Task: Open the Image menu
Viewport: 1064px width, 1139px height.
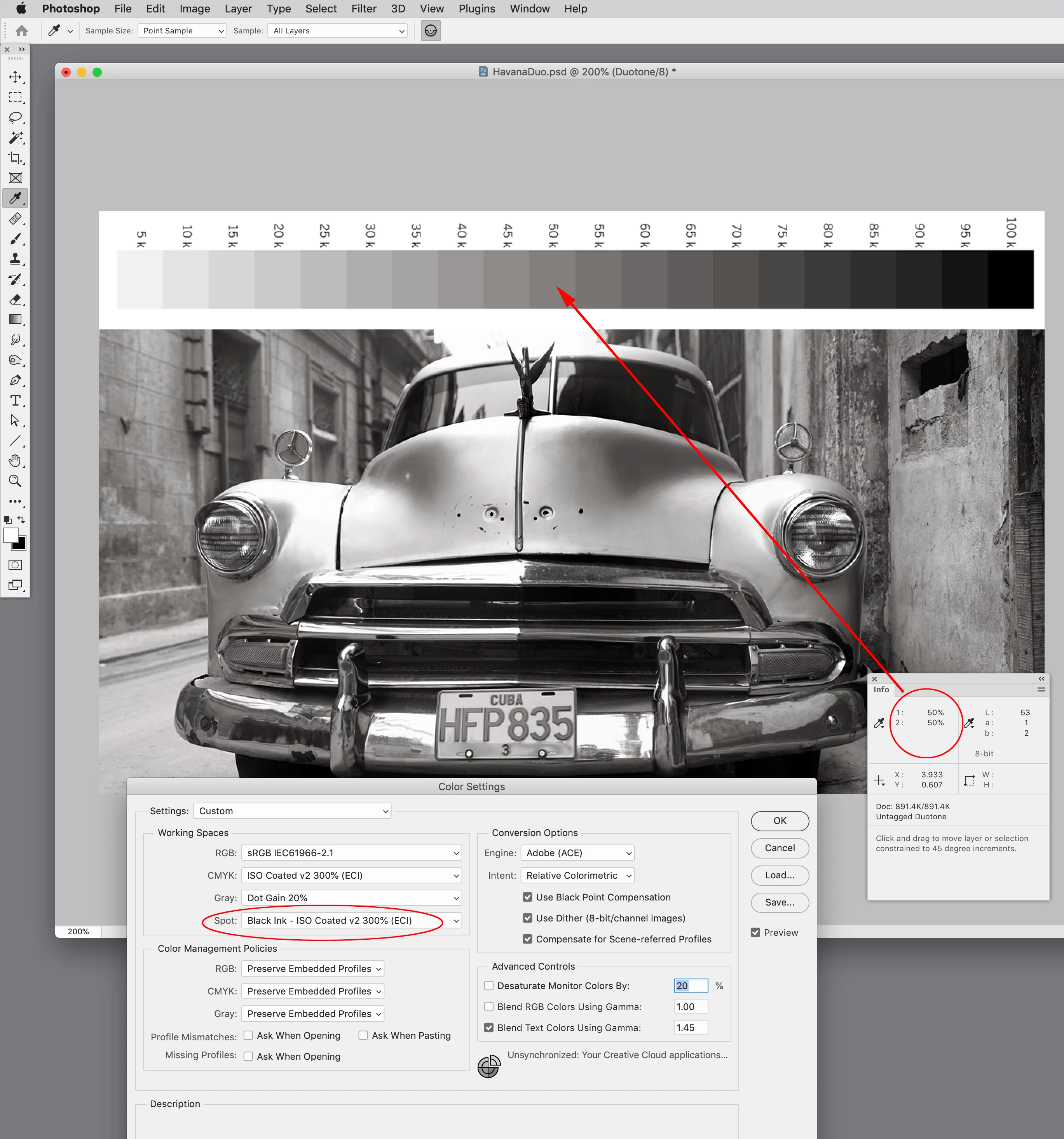Action: pos(194,9)
